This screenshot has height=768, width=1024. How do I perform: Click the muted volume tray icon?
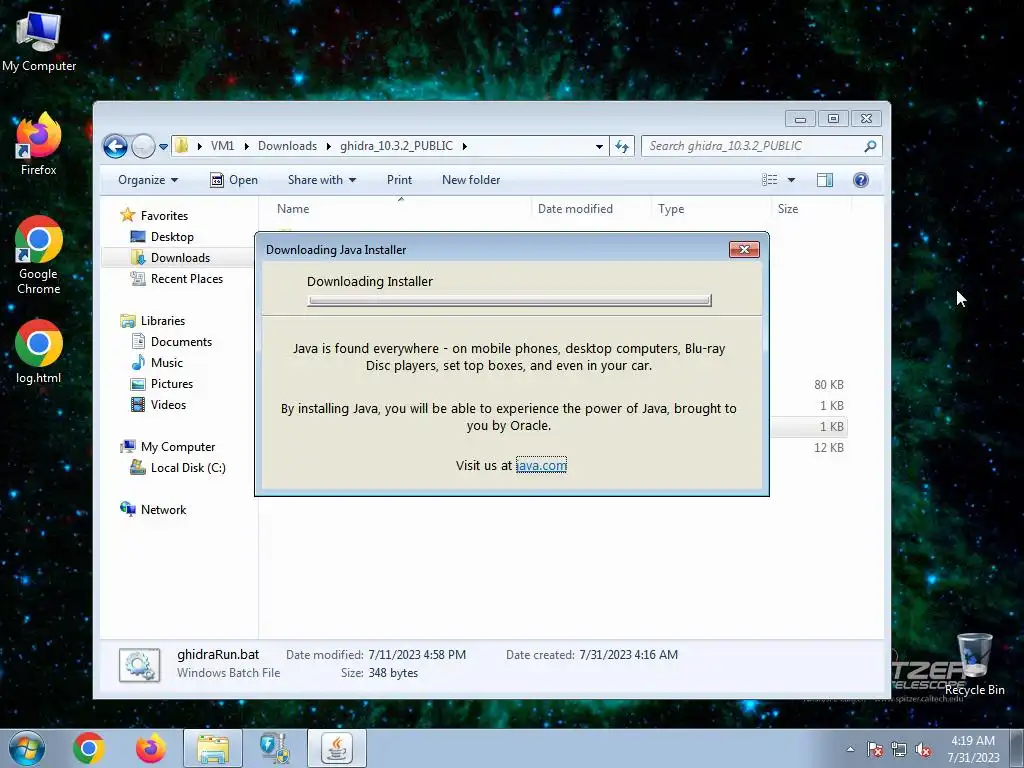[923, 749]
